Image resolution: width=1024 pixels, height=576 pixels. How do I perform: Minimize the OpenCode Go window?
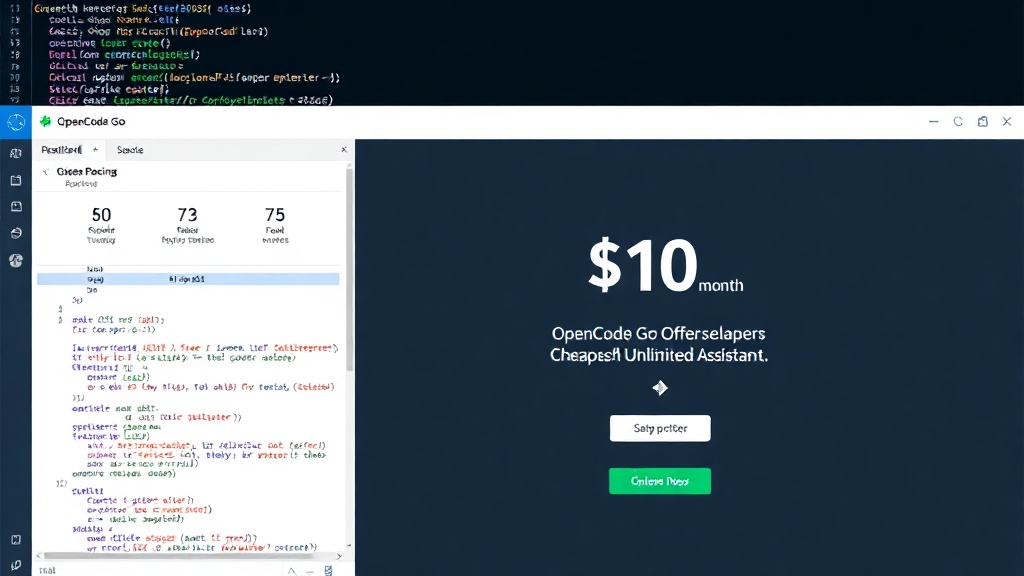coord(933,121)
